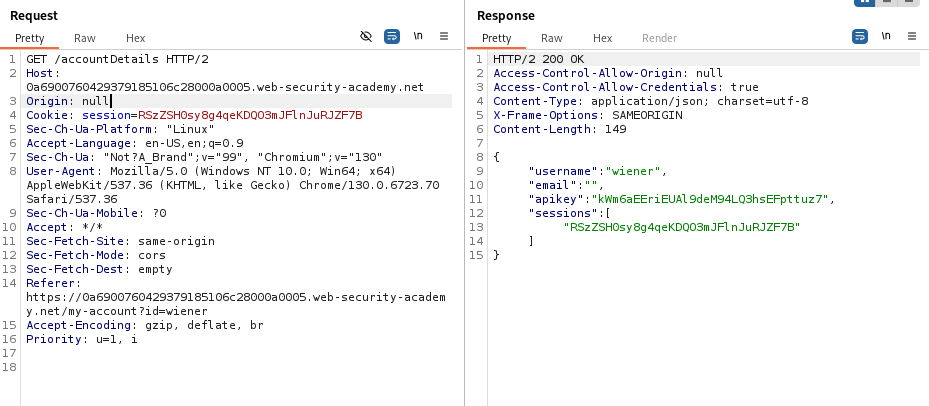Image resolution: width=929 pixels, height=406 pixels.
Task: Switch Response view to the Raw tab
Action: point(552,38)
